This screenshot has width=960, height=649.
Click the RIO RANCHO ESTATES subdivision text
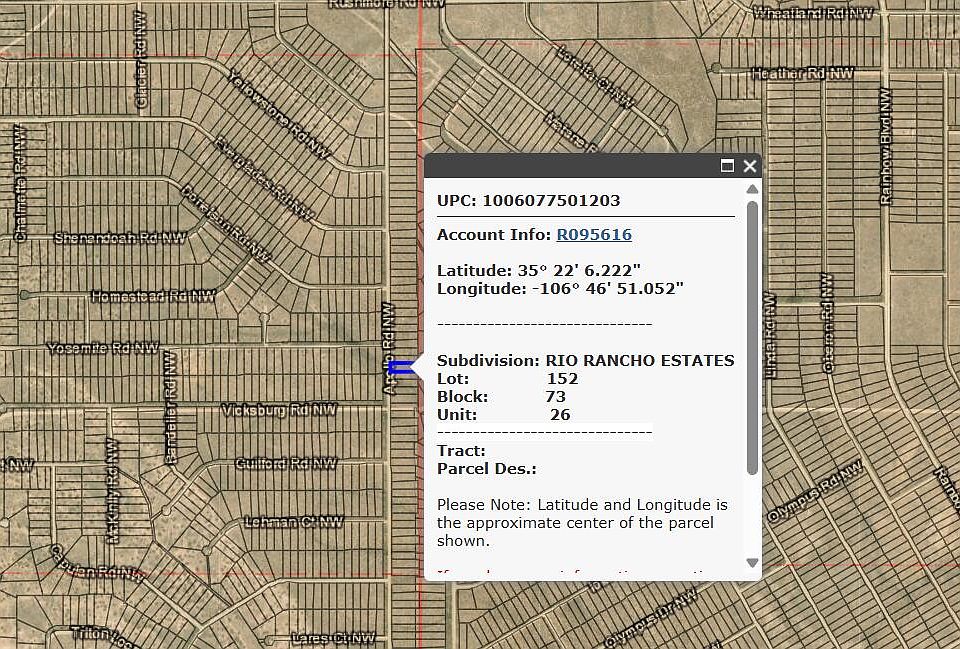coord(639,361)
